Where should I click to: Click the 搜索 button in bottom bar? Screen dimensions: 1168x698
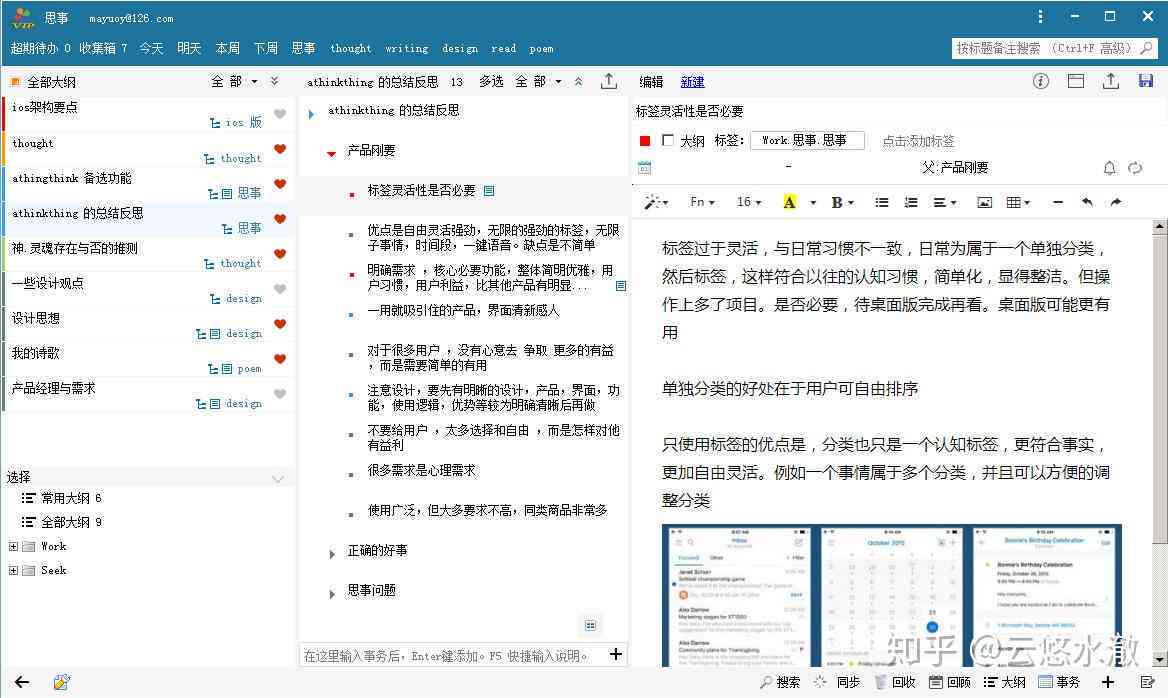[x=780, y=682]
